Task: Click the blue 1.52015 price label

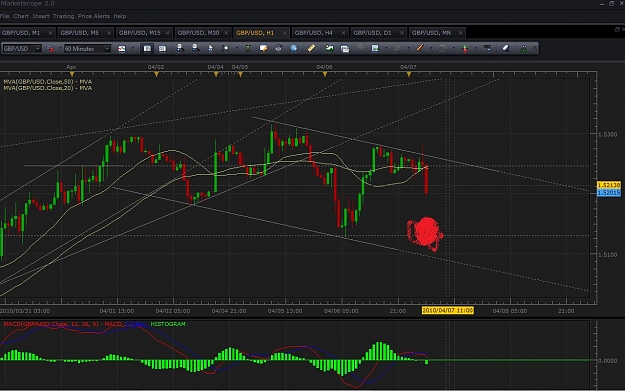Action: 609,193
